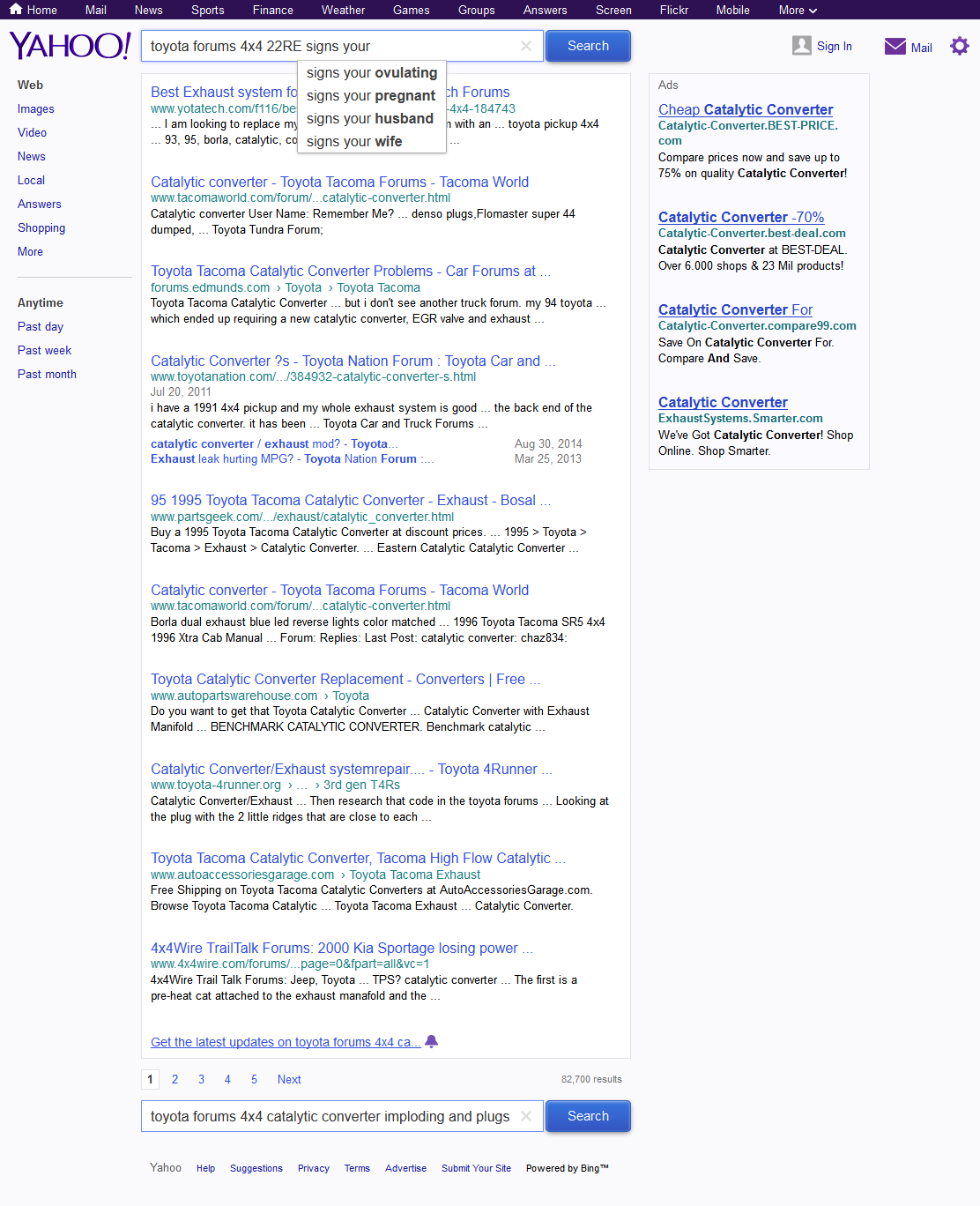Image resolution: width=980 pixels, height=1206 pixels.
Task: Open the settings gear icon
Action: click(x=960, y=46)
